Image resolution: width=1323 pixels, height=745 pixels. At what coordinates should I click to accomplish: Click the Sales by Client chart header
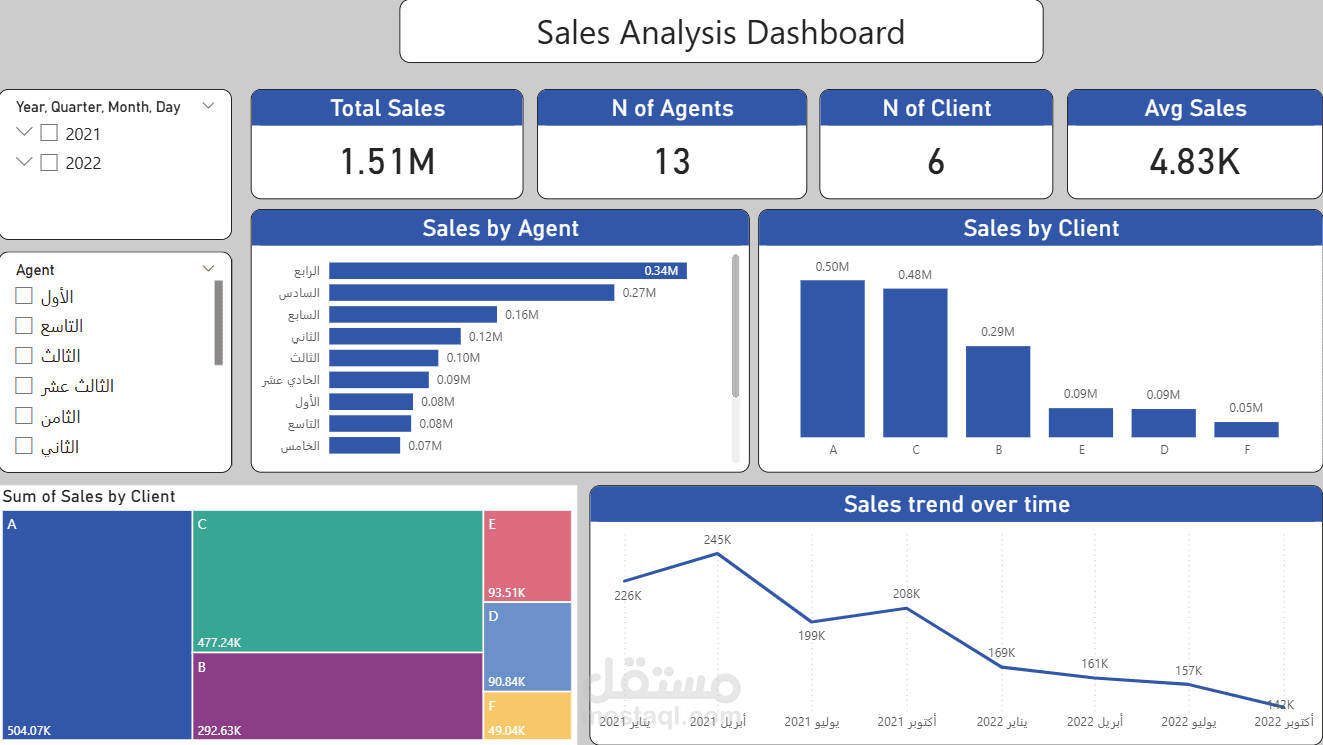click(1041, 228)
